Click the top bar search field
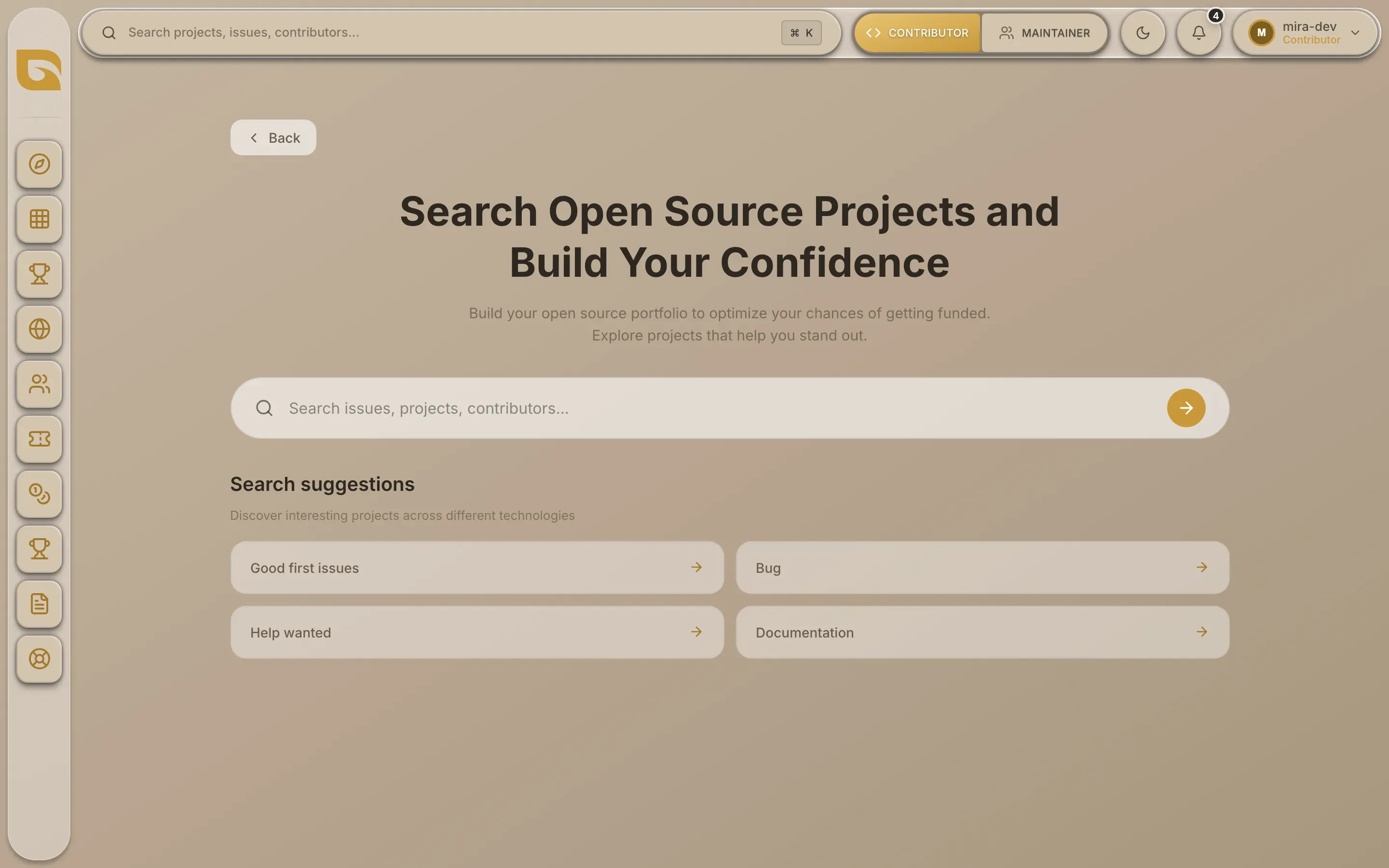The width and height of the screenshot is (1389, 868). click(x=461, y=33)
